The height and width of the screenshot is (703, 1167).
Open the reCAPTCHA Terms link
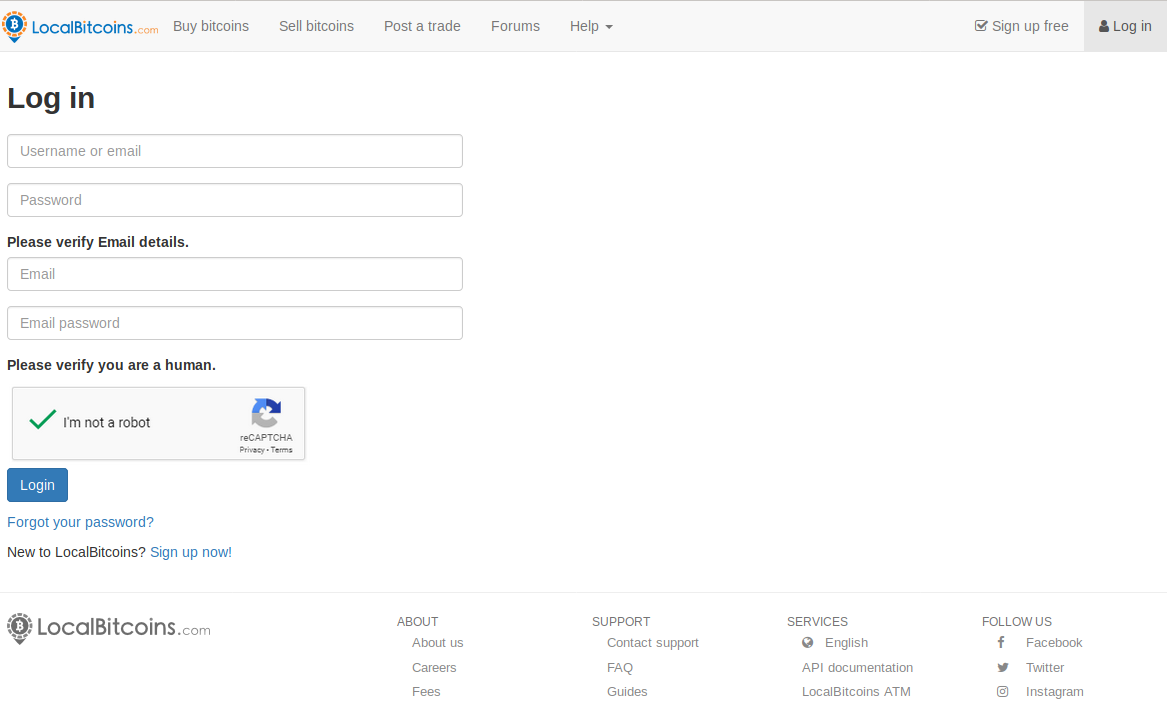[x=281, y=450]
